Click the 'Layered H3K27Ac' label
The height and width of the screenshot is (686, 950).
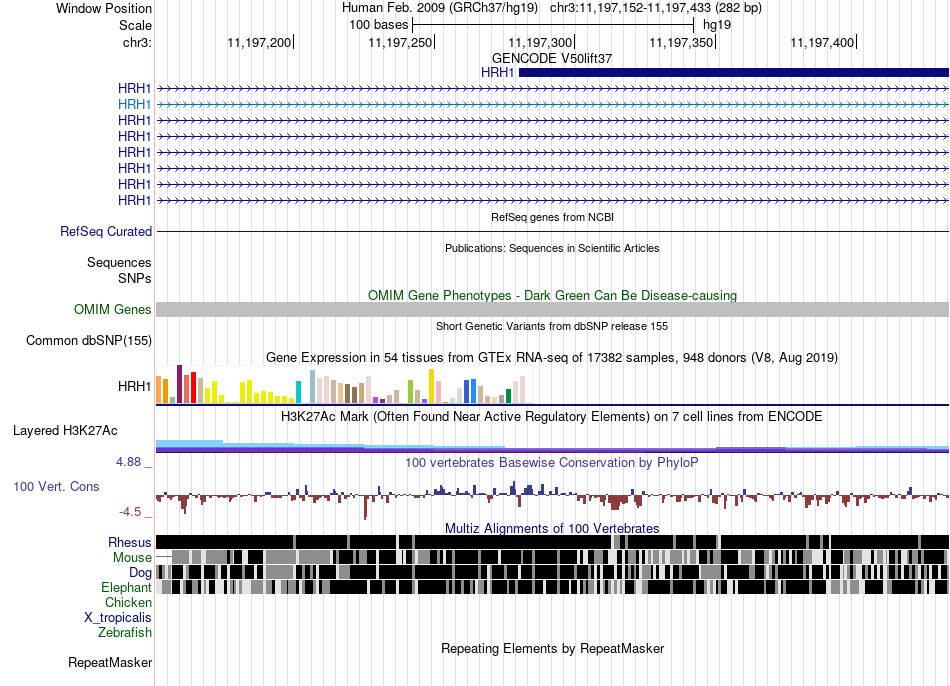[65, 431]
